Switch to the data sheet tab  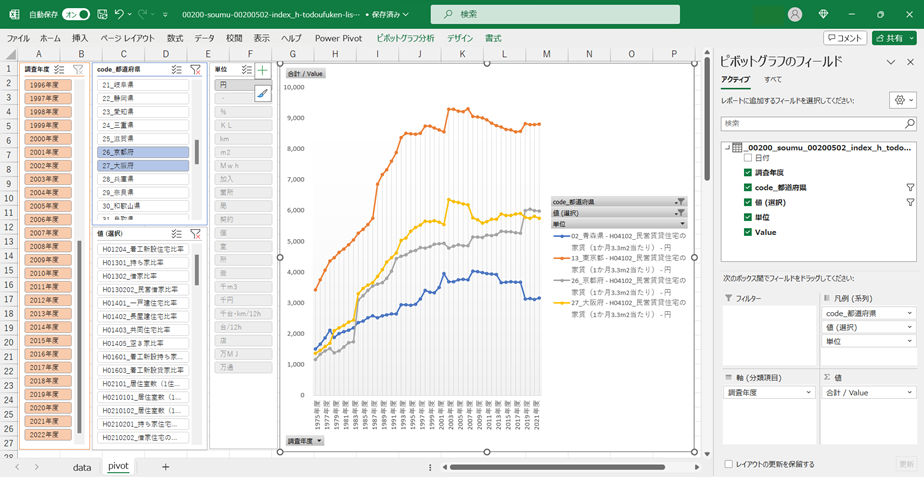82,466
